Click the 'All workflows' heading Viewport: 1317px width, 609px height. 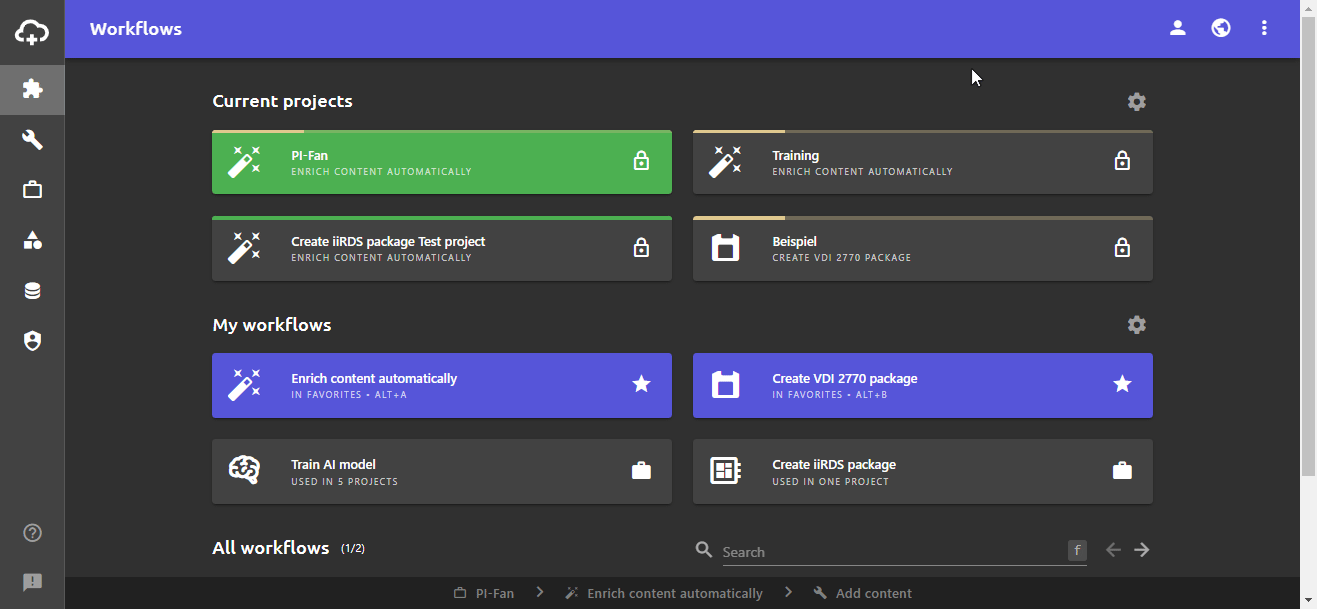tap(271, 548)
